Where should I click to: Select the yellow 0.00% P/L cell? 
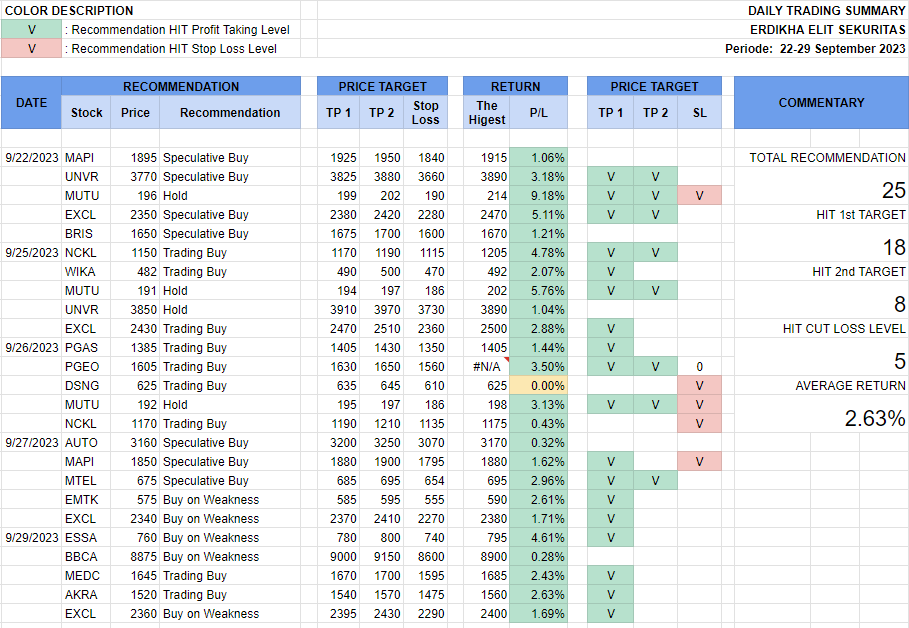coord(538,386)
